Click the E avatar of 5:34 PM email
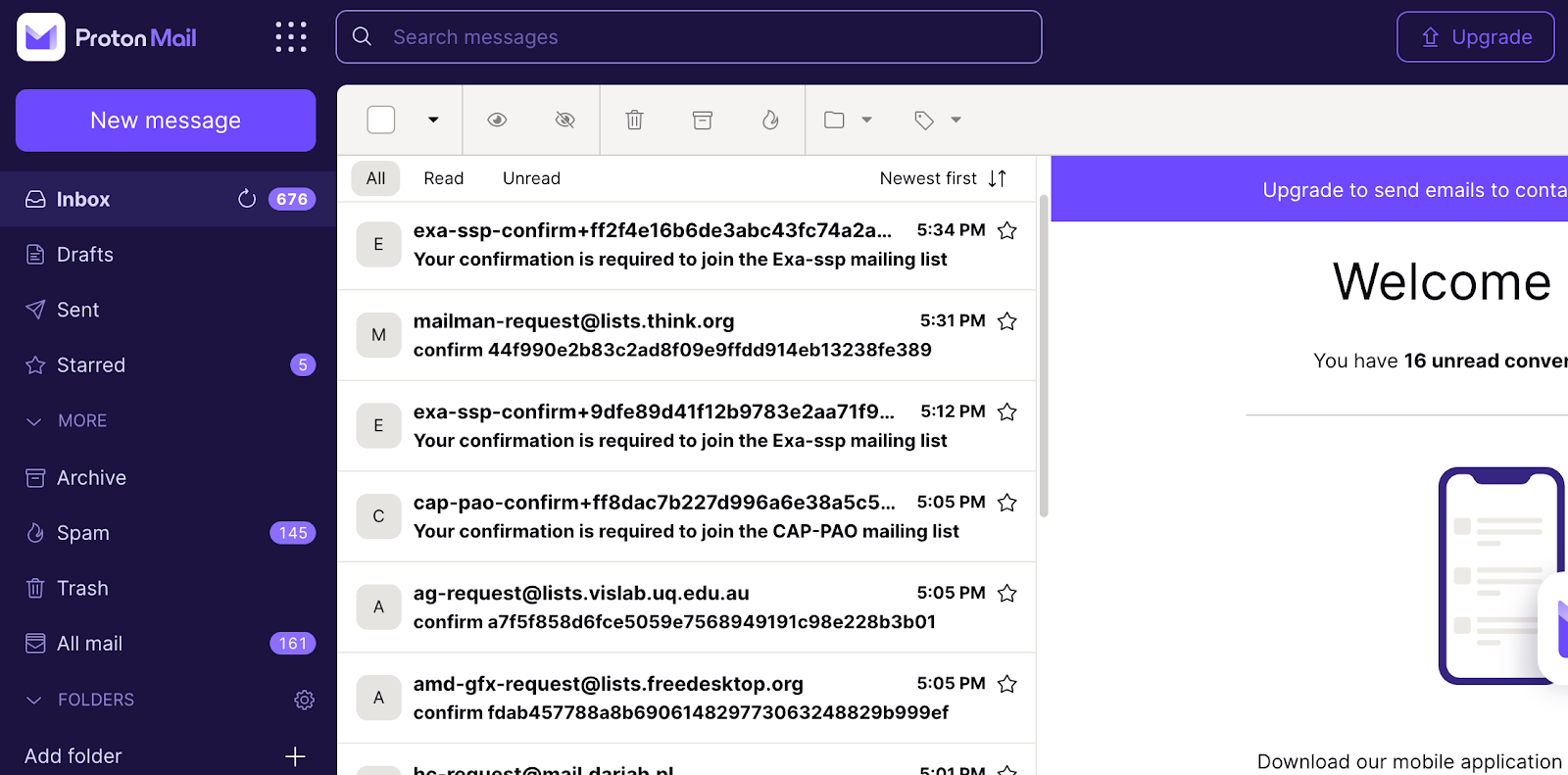Screen dimensions: 1568x775 point(378,244)
